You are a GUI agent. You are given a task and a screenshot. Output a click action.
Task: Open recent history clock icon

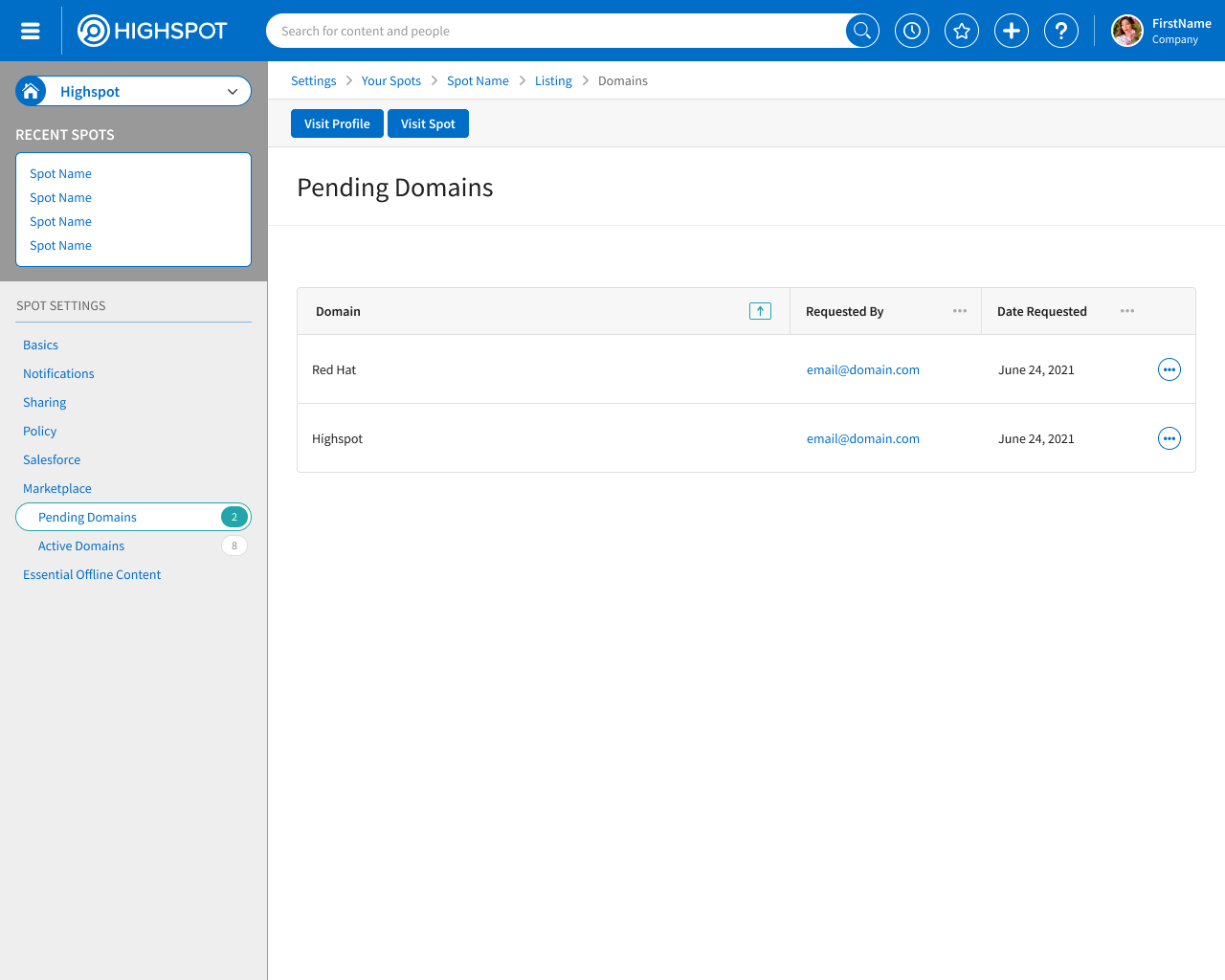coord(912,31)
